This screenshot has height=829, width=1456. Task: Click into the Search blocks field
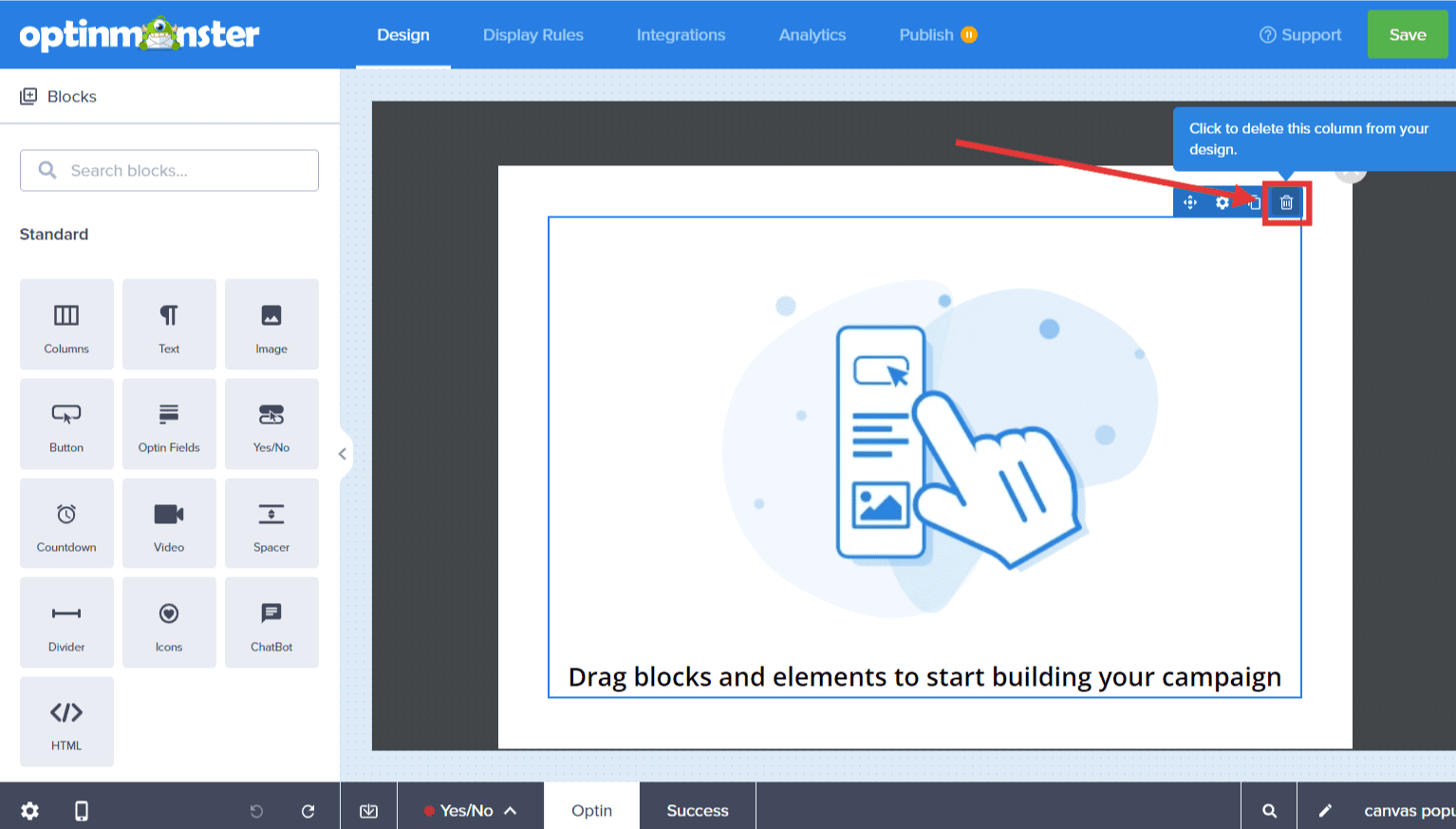pyautogui.click(x=169, y=170)
